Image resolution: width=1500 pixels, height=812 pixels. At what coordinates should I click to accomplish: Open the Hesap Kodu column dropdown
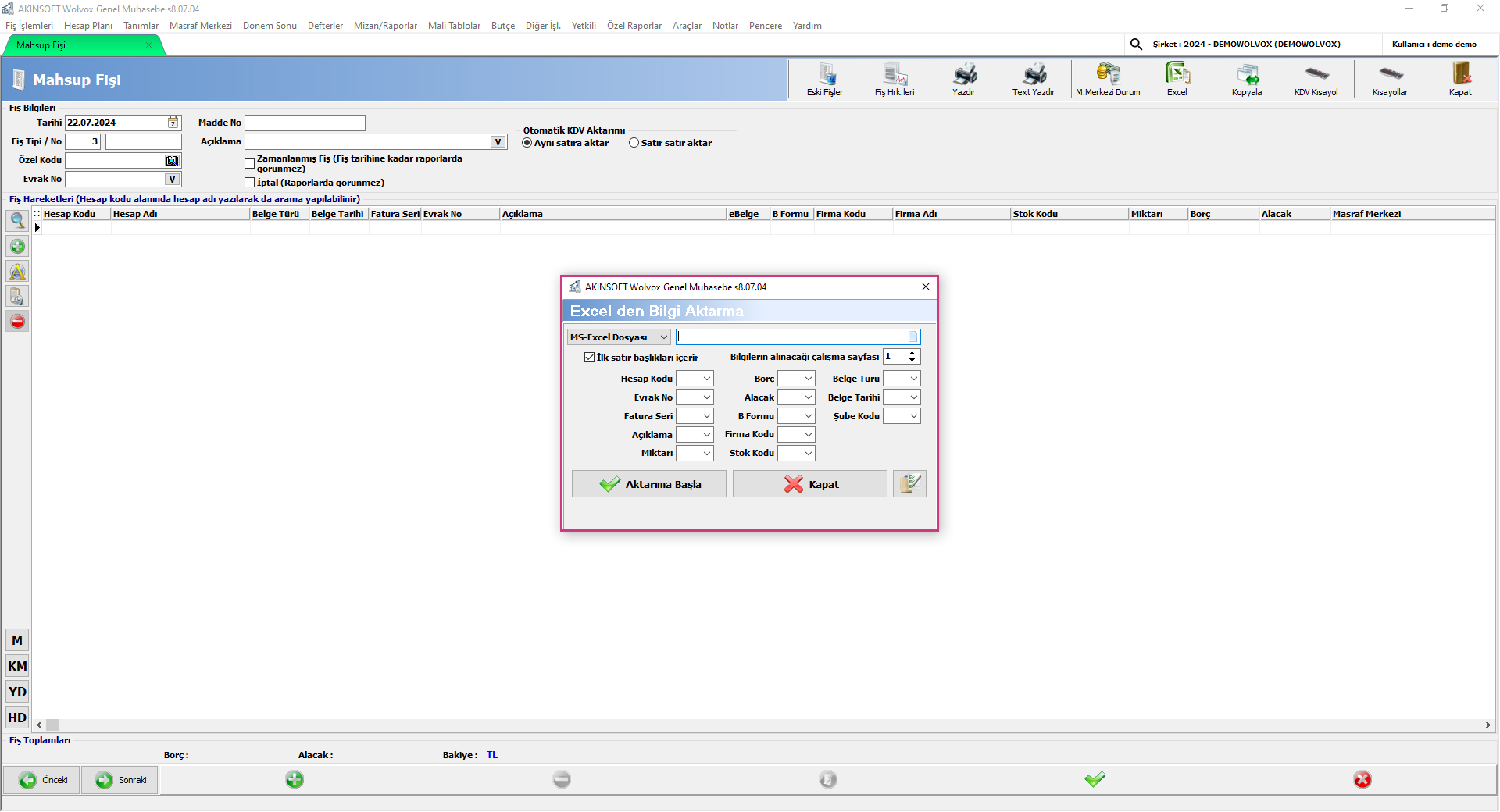[695, 379]
